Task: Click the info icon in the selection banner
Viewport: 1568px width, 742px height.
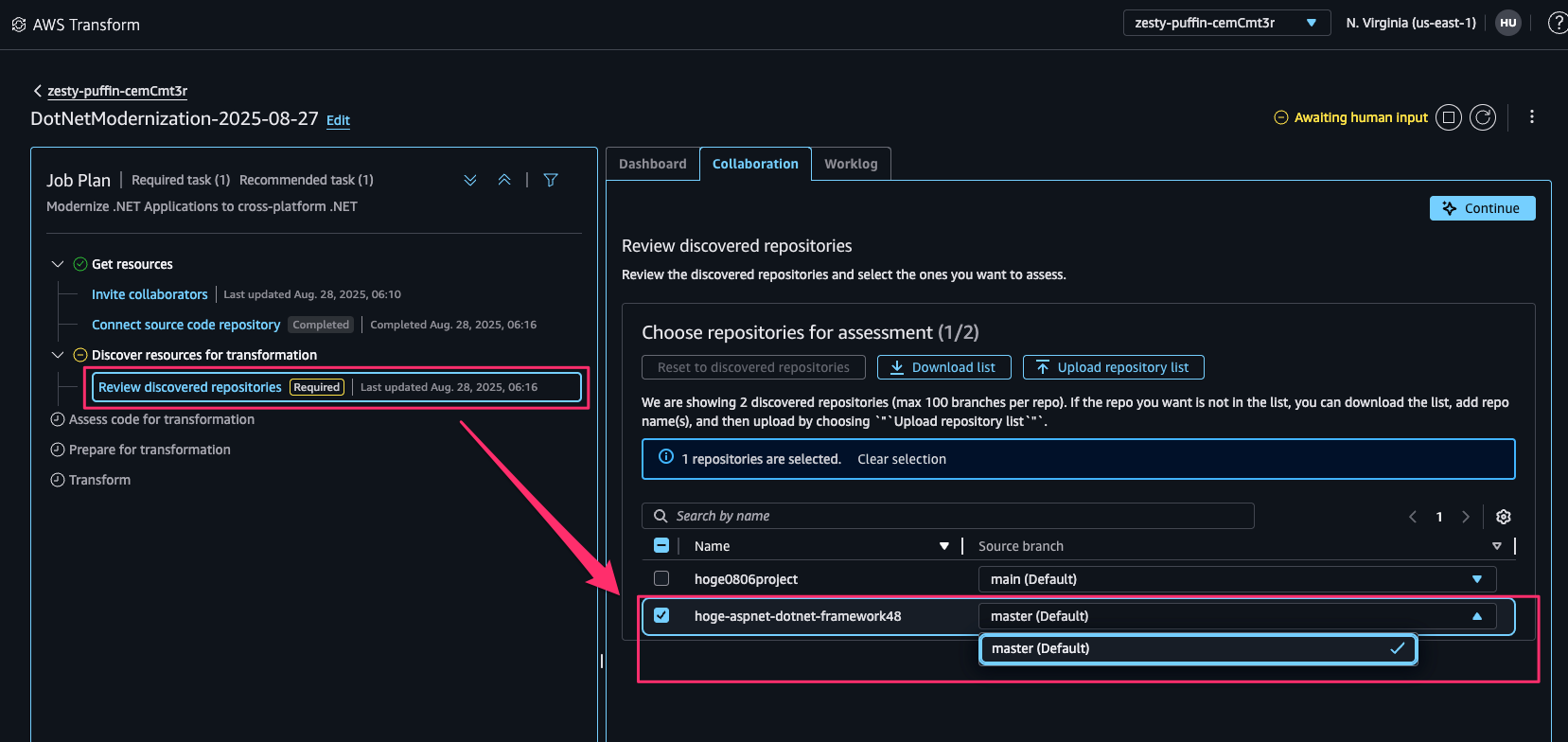Action: click(x=666, y=457)
